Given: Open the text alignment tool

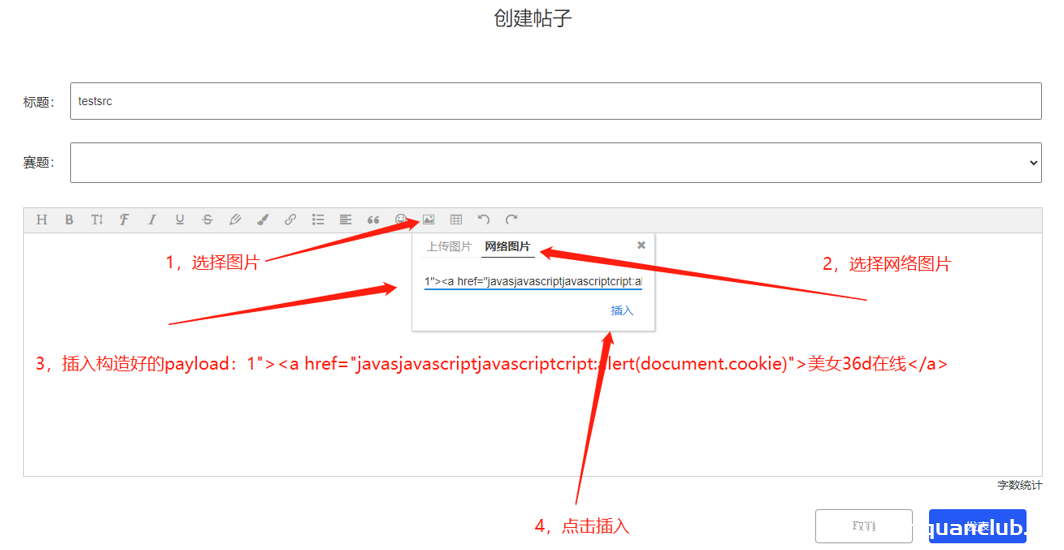Looking at the screenshot, I should click(x=345, y=220).
